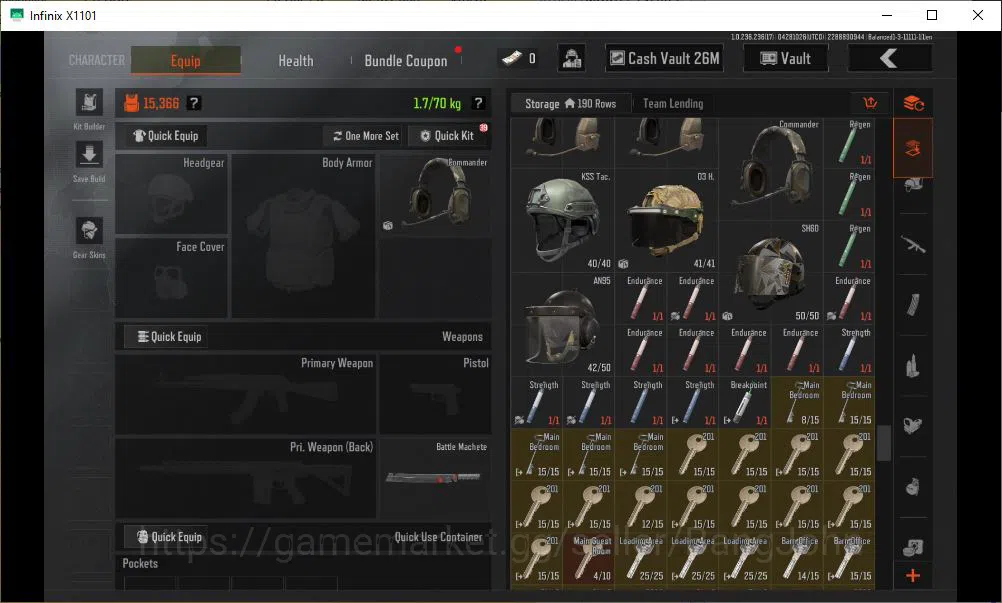This screenshot has width=1002, height=603.
Task: Select the Storage 190 Rows tab
Action: pos(570,103)
